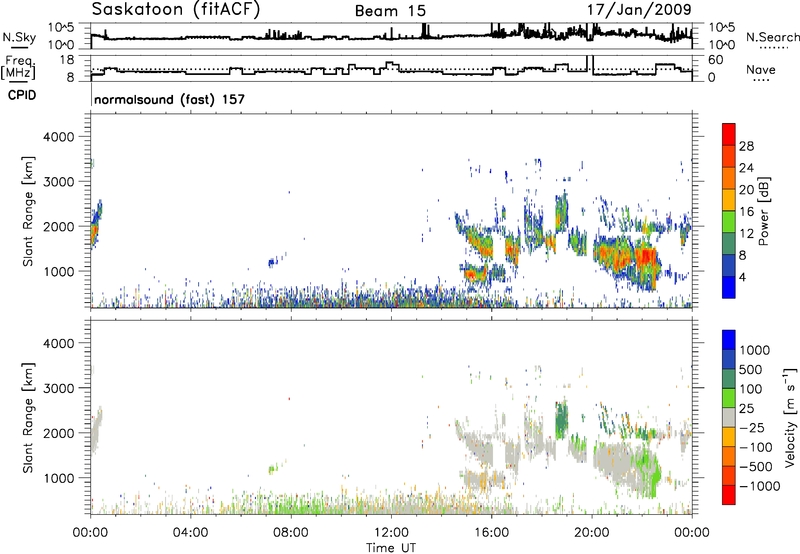800x554 pixels.
Task: Click the "Velocity [m s-1]" color bar title
Action: (x=791, y=417)
